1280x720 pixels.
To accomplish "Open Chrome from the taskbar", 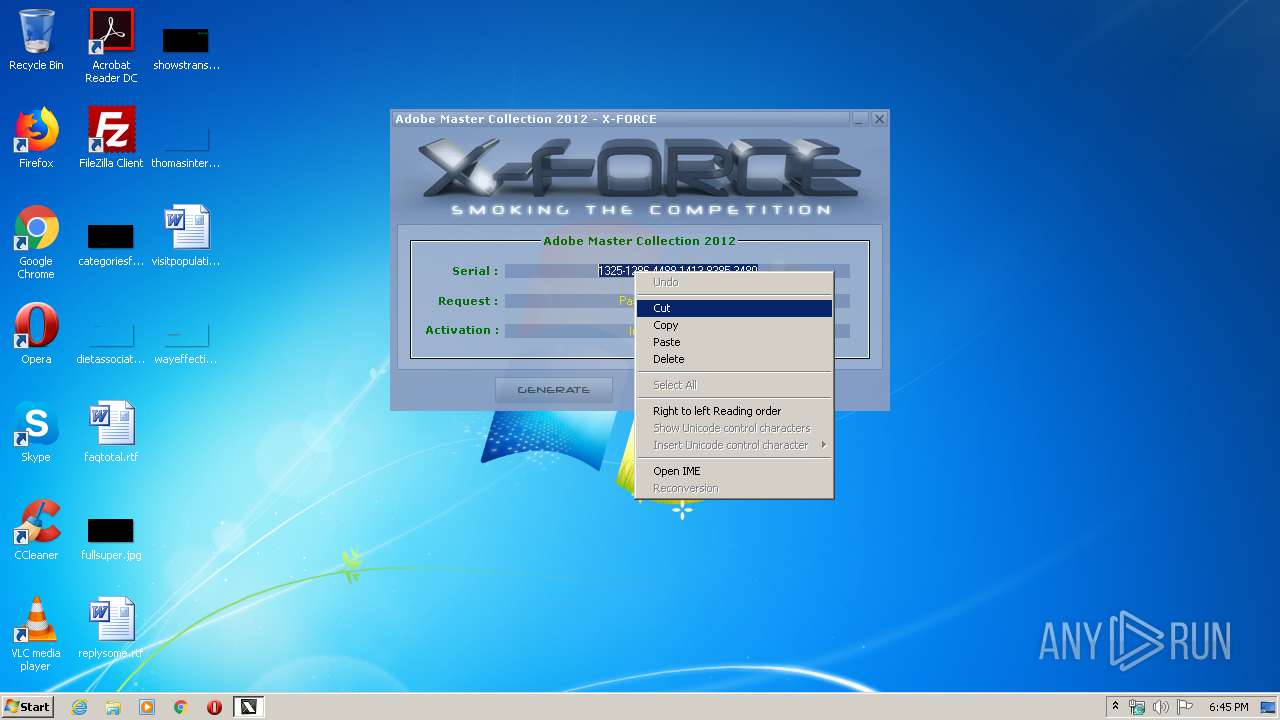I will 181,707.
